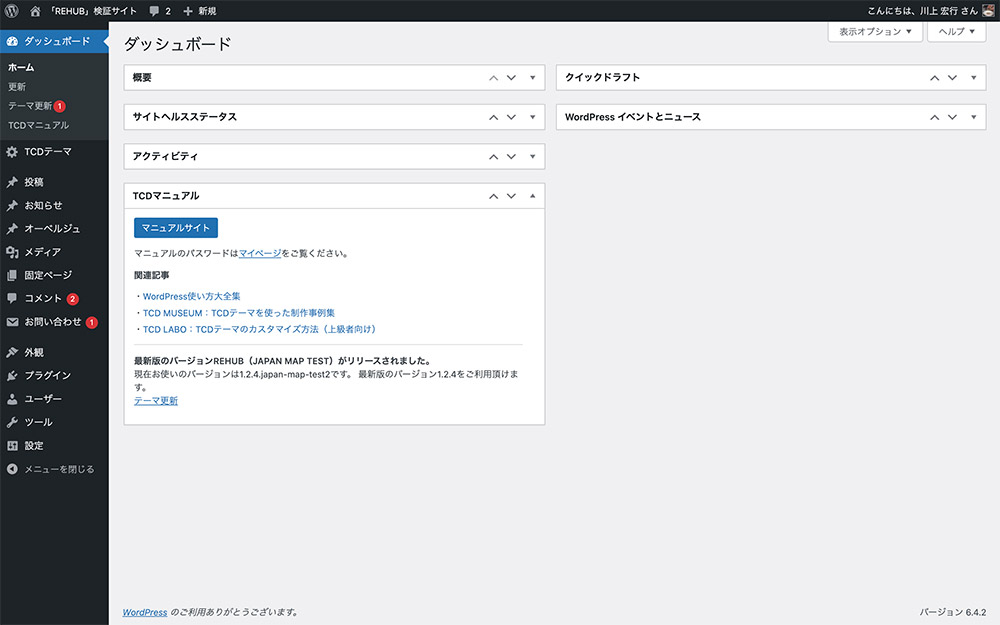Select ホーム in the sidebar submenu

[21, 67]
